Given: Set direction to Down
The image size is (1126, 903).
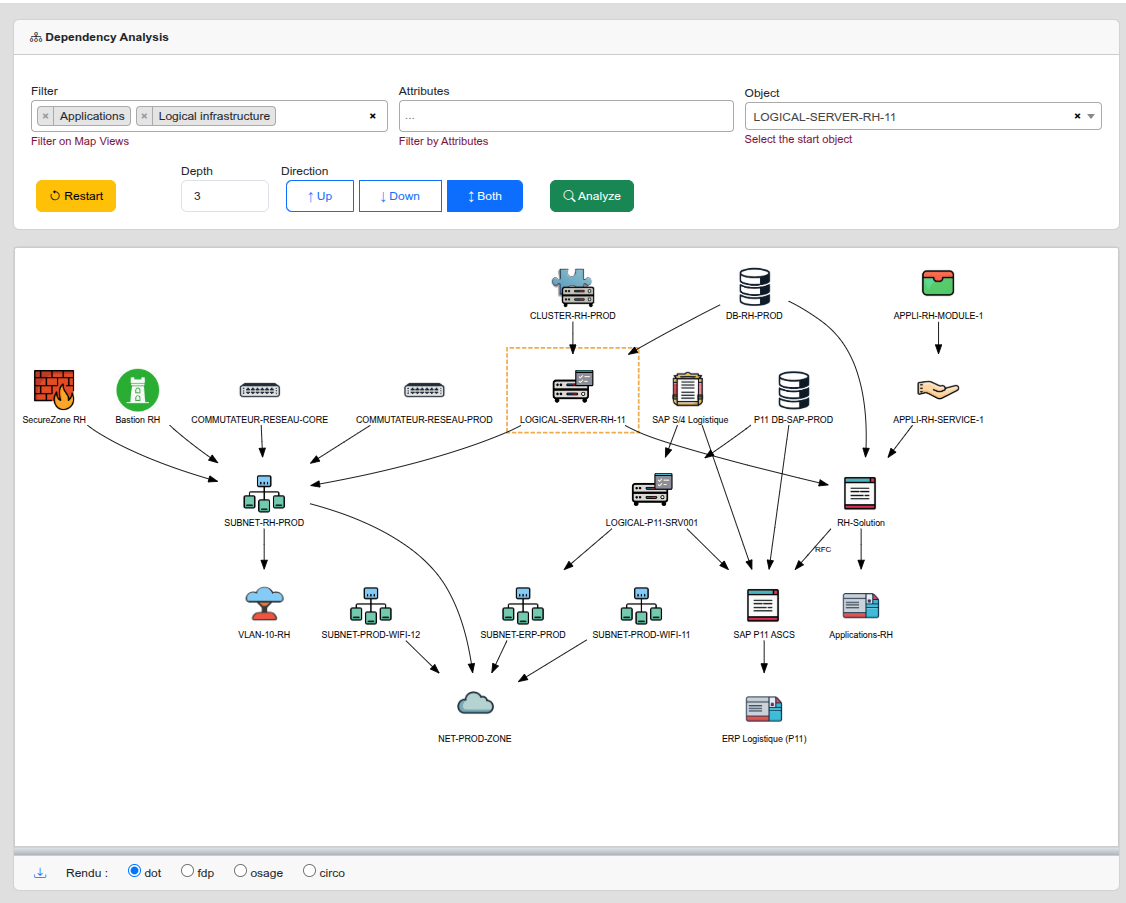Looking at the screenshot, I should pos(400,196).
